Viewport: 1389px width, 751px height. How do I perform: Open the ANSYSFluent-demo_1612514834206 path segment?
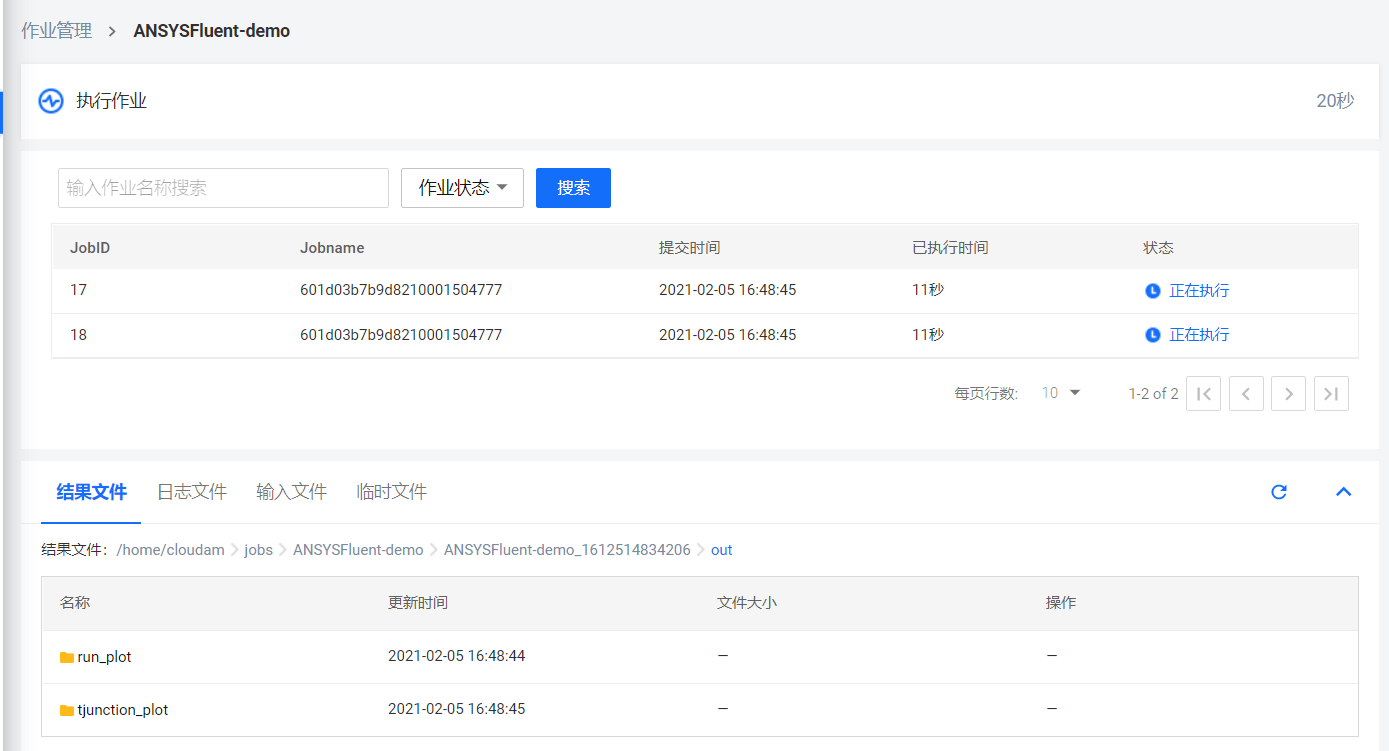(567, 550)
